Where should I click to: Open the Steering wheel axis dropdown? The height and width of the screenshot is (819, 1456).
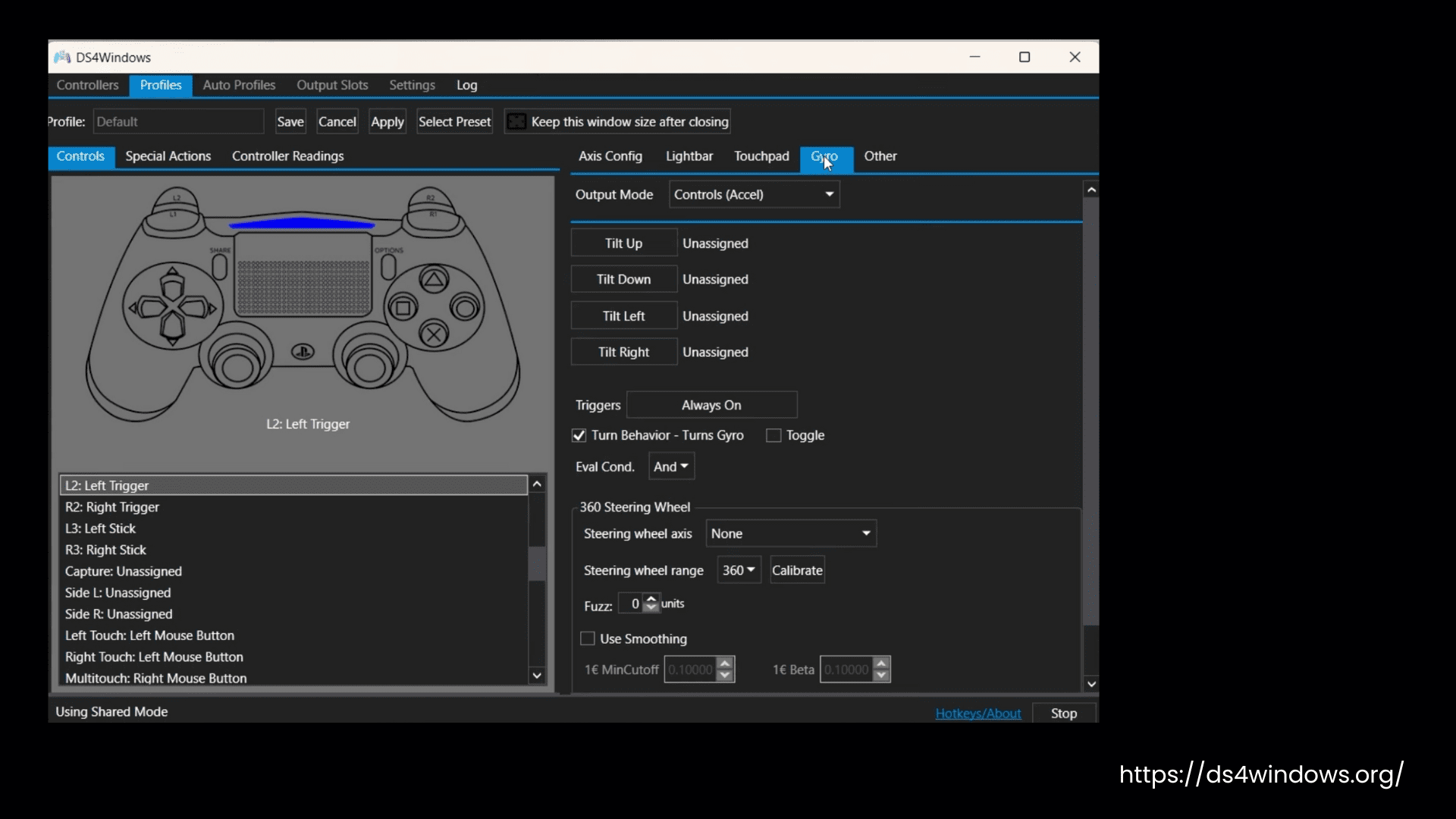791,534
